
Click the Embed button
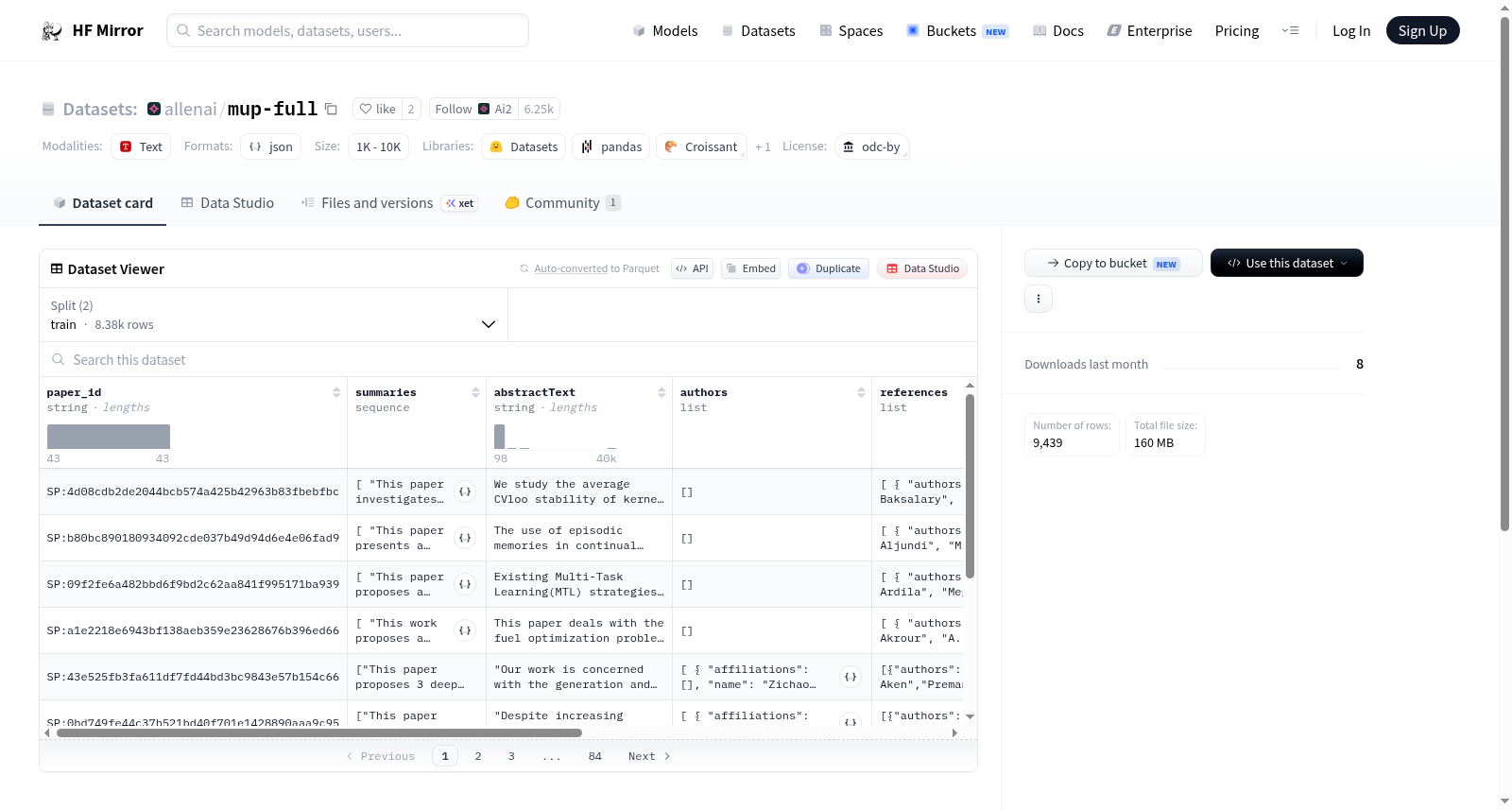coord(750,268)
